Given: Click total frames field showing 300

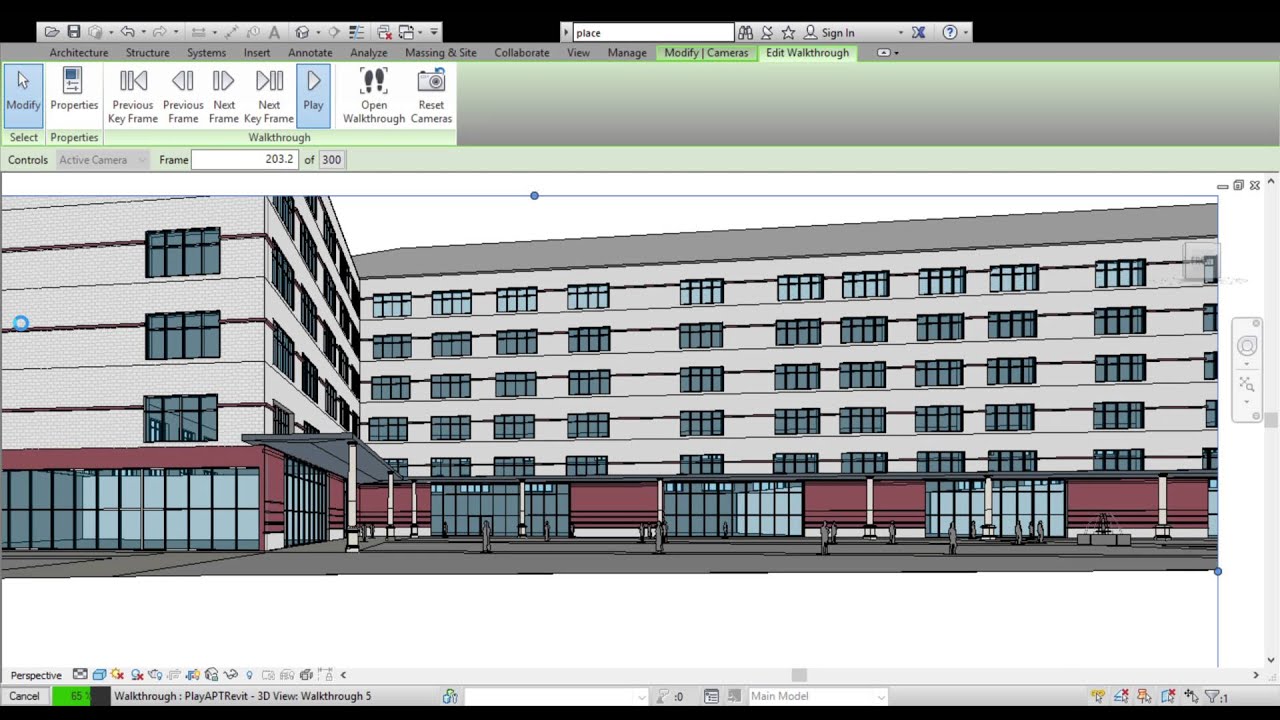Looking at the screenshot, I should [x=331, y=160].
